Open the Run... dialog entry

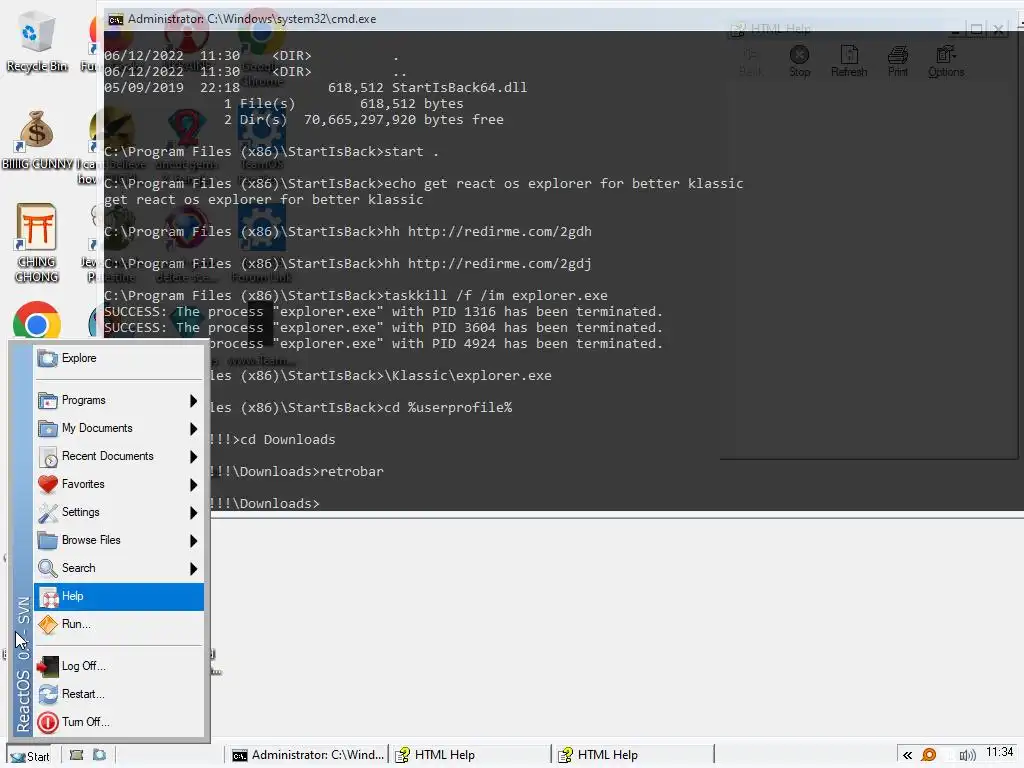pos(119,624)
